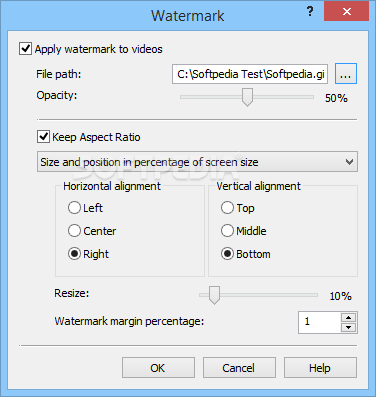Click the Cancel button
Viewport: 376px width, 397px height.
coord(239,368)
